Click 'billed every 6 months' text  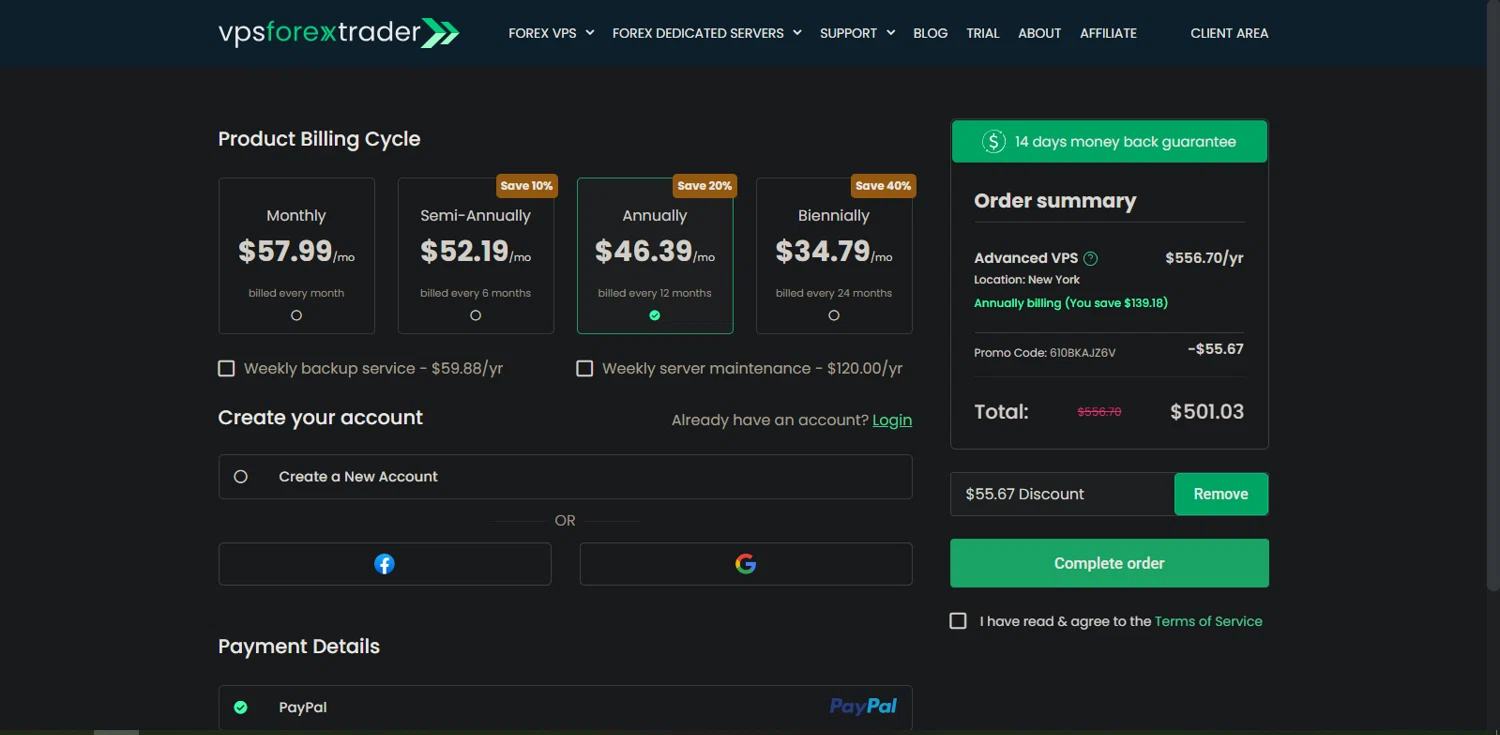click(x=475, y=293)
